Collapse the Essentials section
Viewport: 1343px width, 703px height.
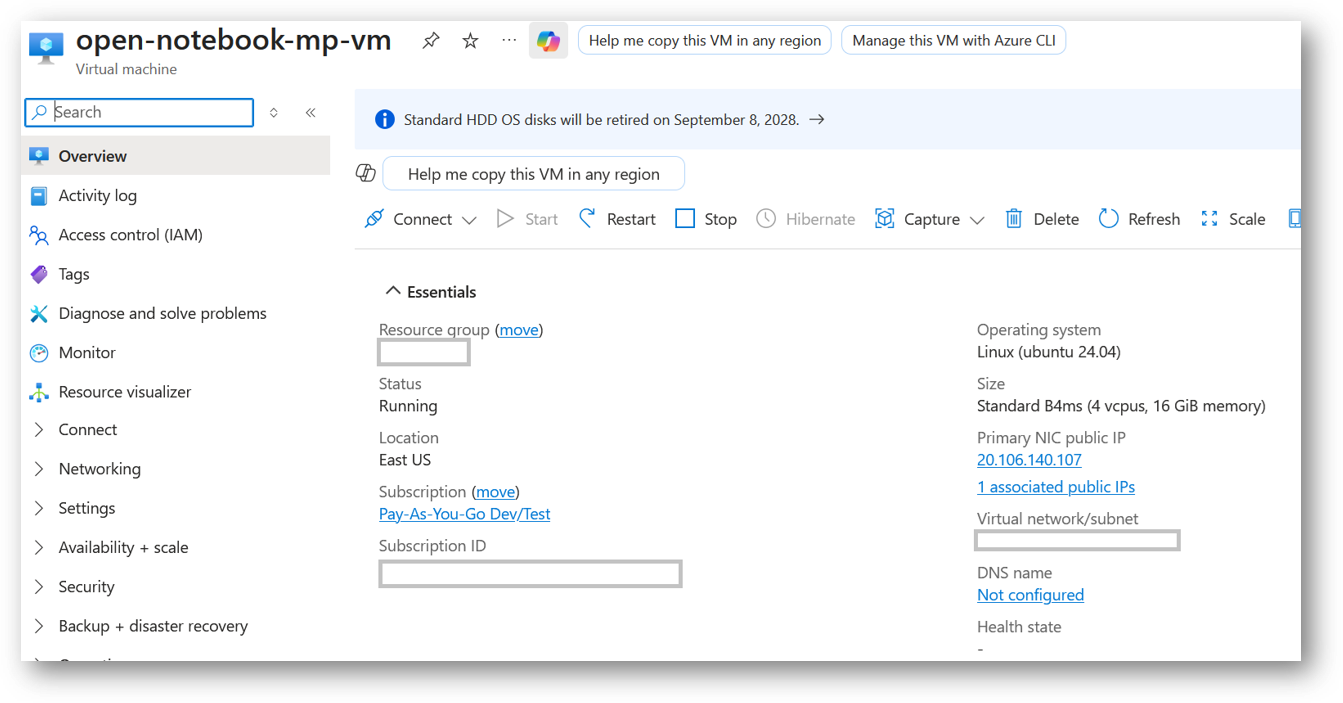[393, 291]
